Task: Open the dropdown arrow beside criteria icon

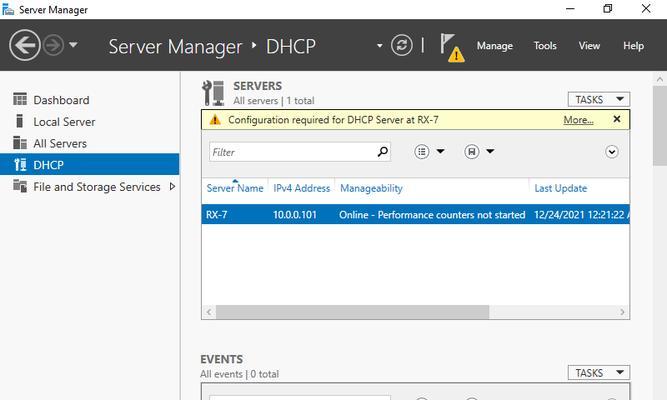Action: (x=440, y=151)
